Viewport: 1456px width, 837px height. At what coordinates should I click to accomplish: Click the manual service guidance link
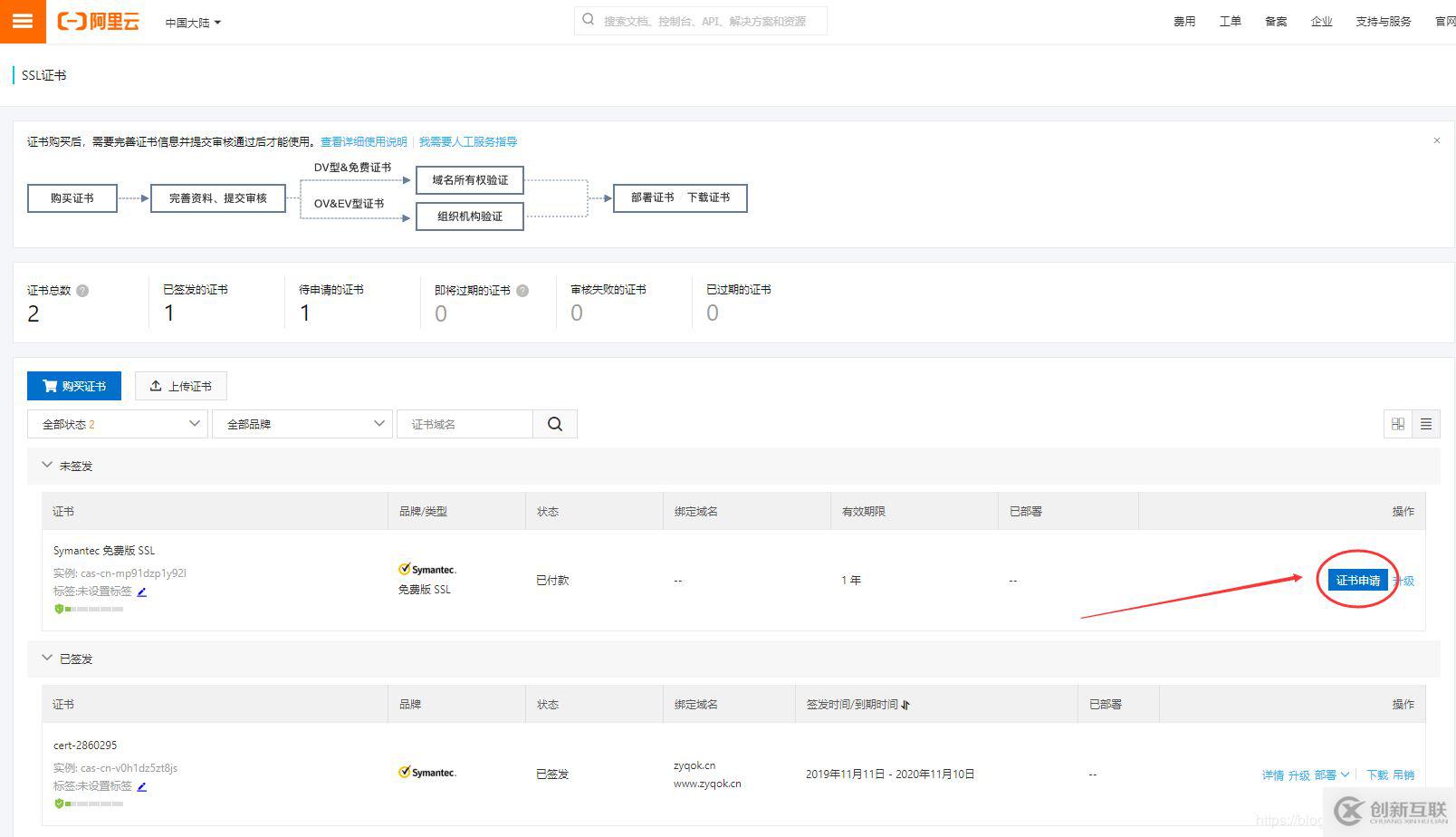468,142
